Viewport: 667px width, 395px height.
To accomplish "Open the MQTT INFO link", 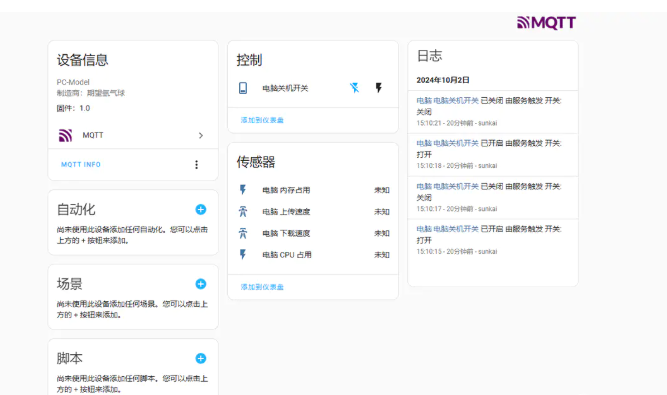I will (81, 165).
